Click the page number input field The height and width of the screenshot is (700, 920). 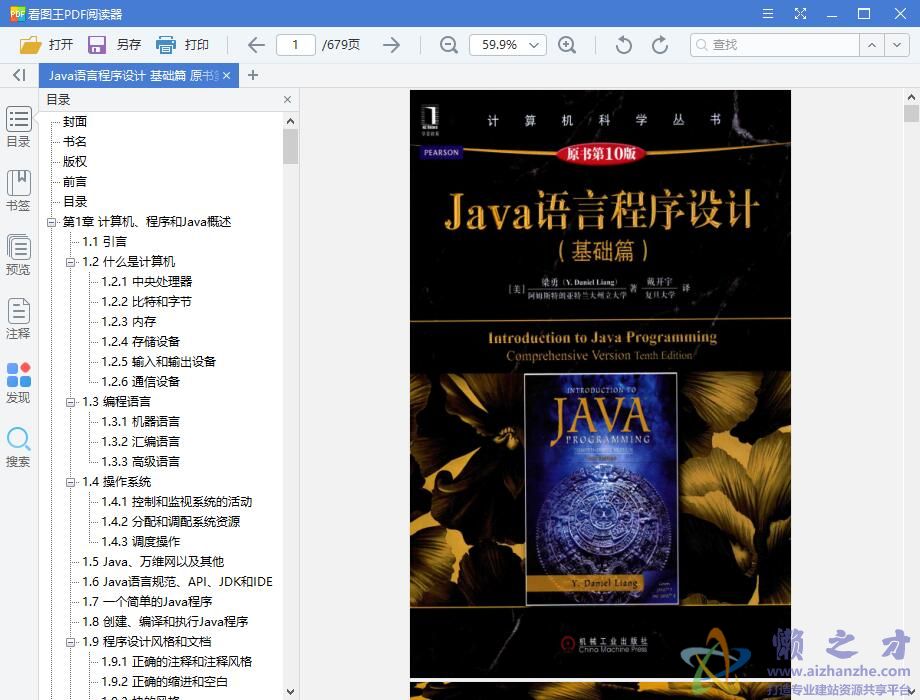coord(296,45)
